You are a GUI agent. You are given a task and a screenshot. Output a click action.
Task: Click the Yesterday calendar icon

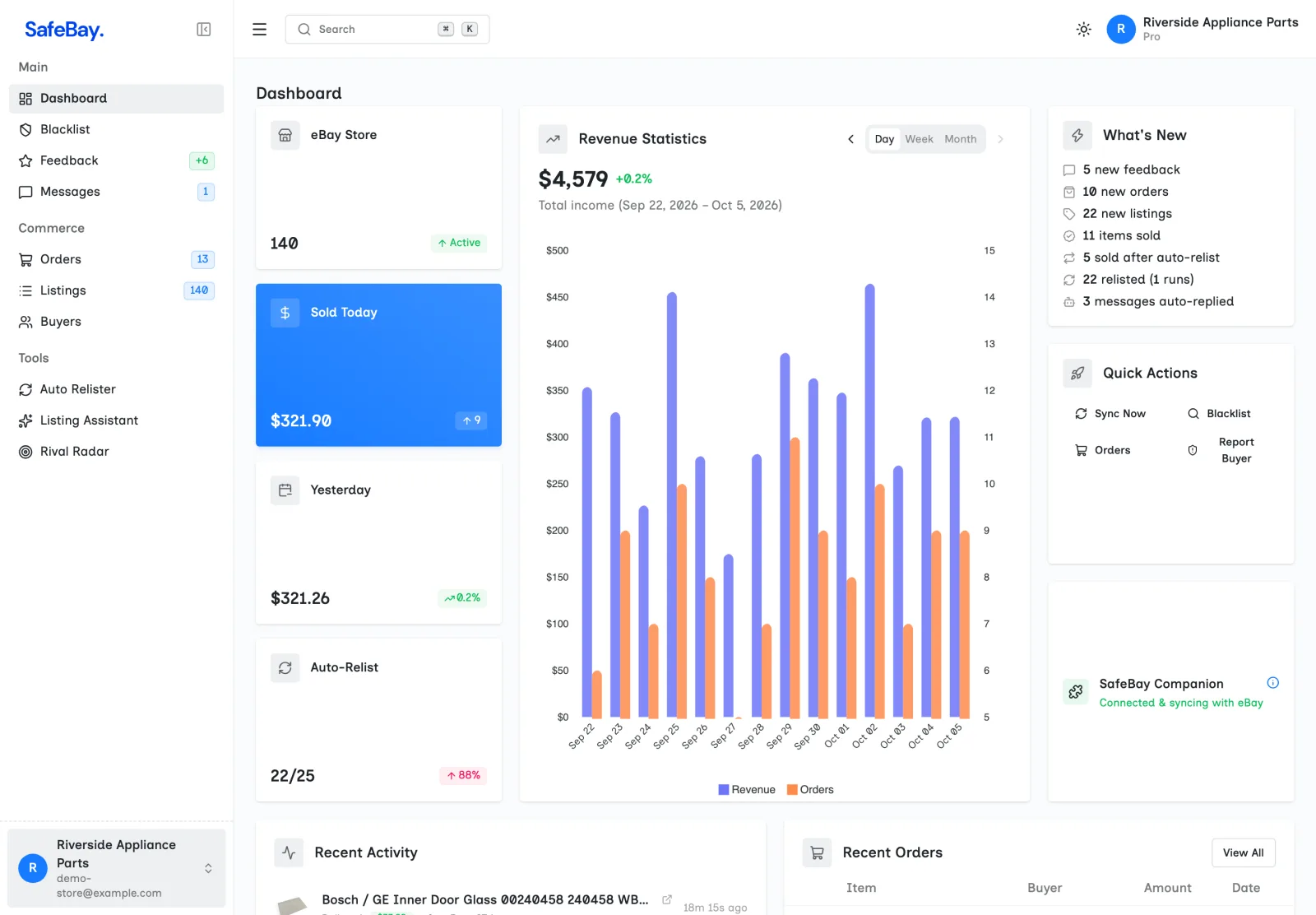click(x=285, y=490)
